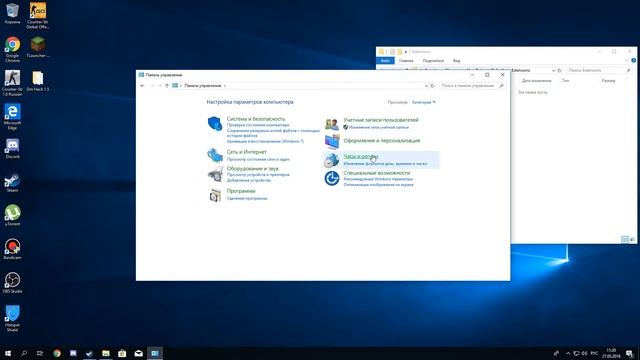The height and width of the screenshot is (360, 640).
Task: Open Специальные возможности link
Action: (x=377, y=173)
